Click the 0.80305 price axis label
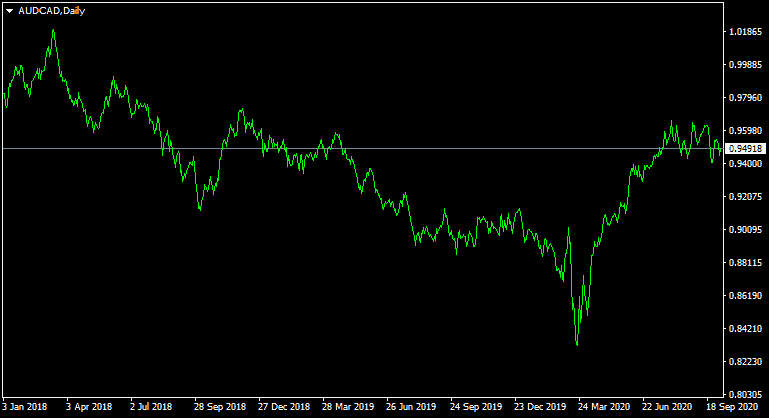 coord(745,394)
